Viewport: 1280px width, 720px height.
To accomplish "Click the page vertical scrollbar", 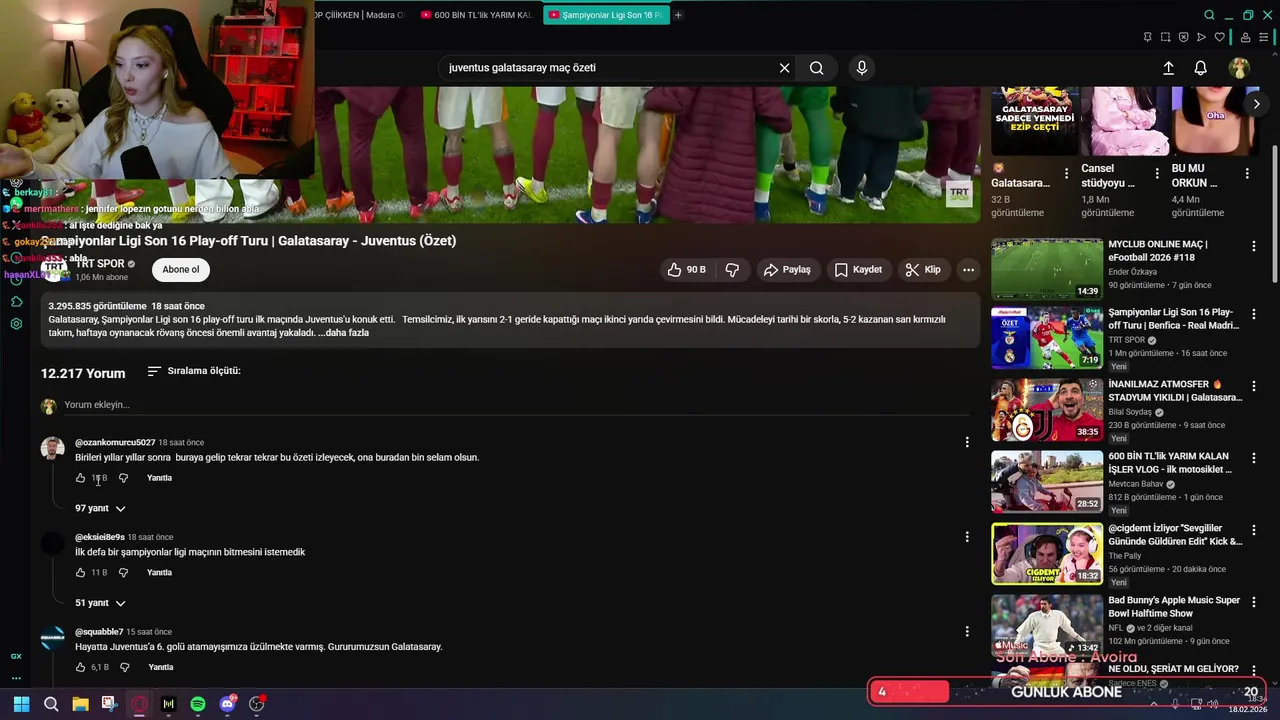I will coord(1275,215).
